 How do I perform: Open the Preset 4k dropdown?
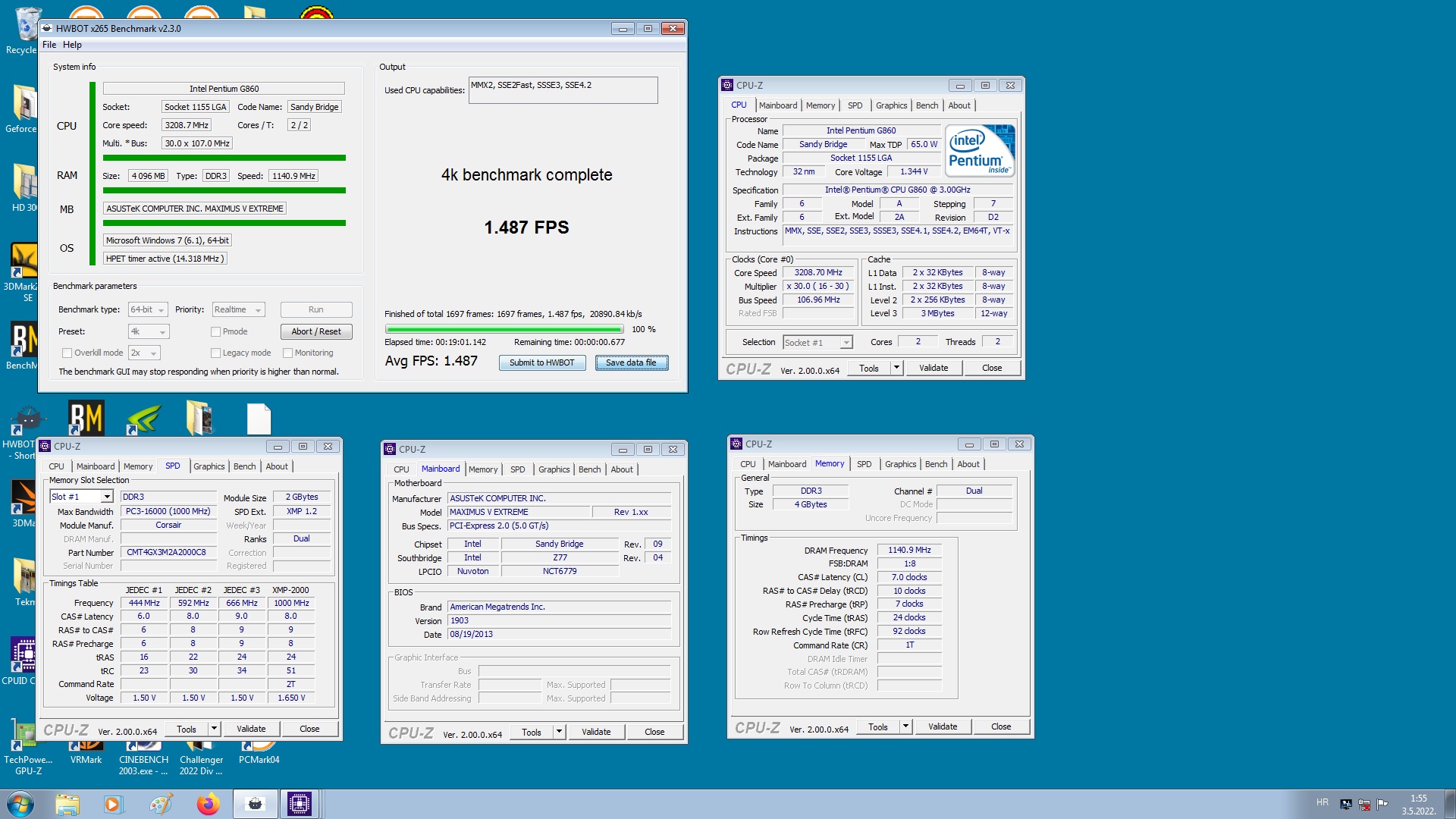(x=149, y=331)
